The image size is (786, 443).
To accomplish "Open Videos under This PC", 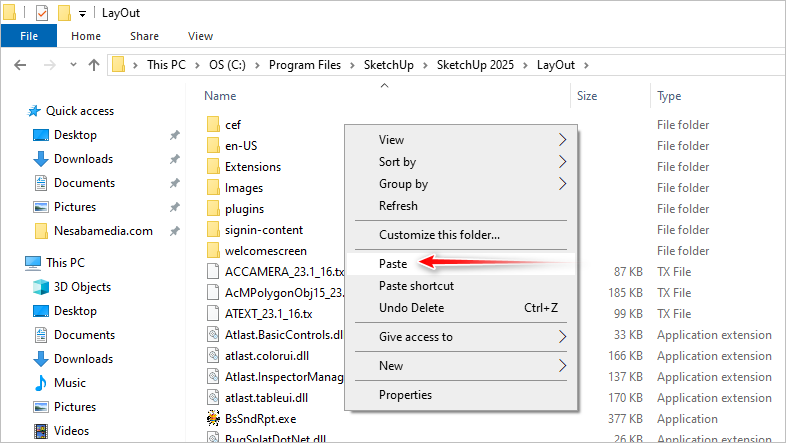I will click(x=71, y=431).
